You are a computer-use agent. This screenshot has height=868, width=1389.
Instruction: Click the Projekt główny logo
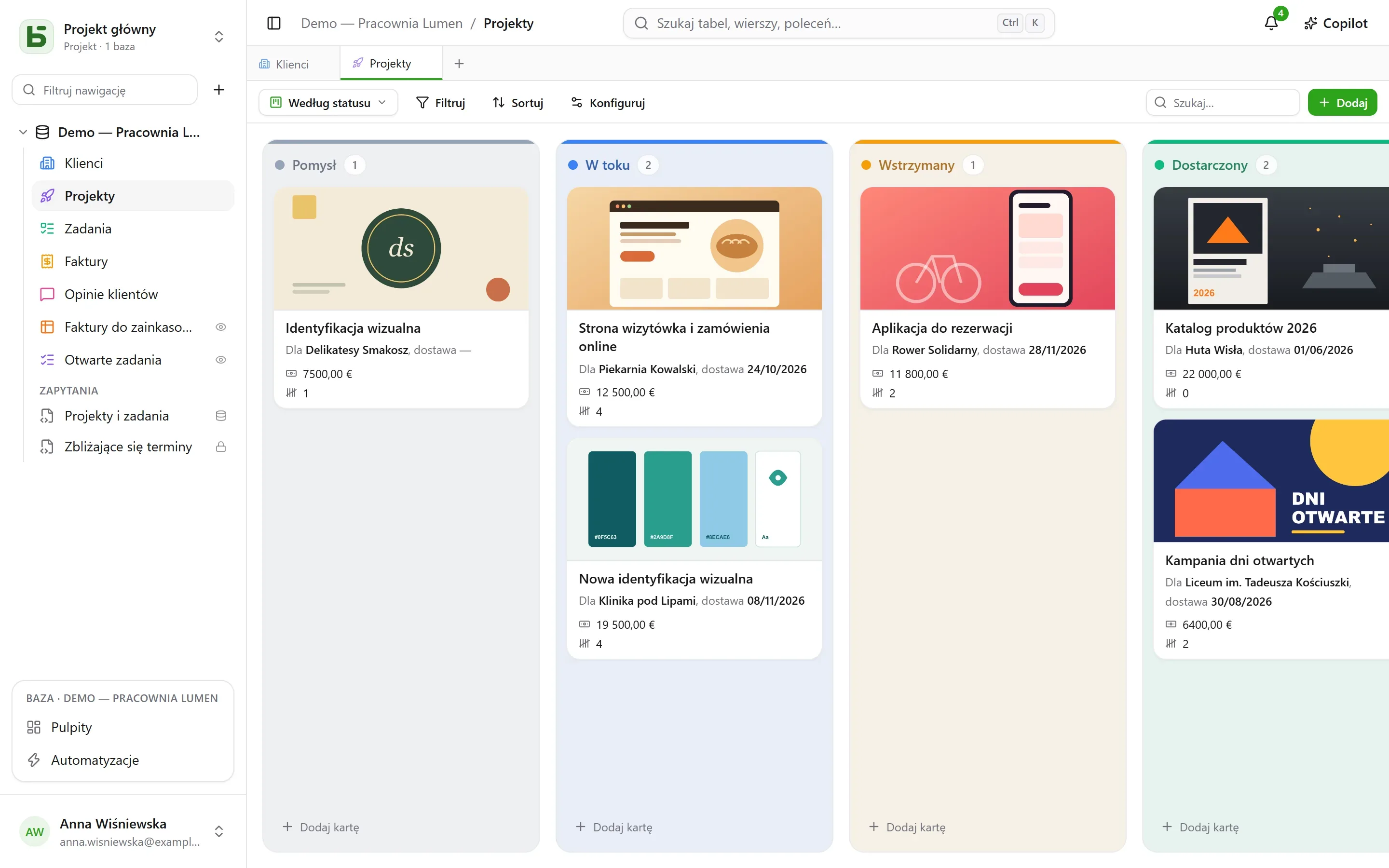(x=37, y=37)
